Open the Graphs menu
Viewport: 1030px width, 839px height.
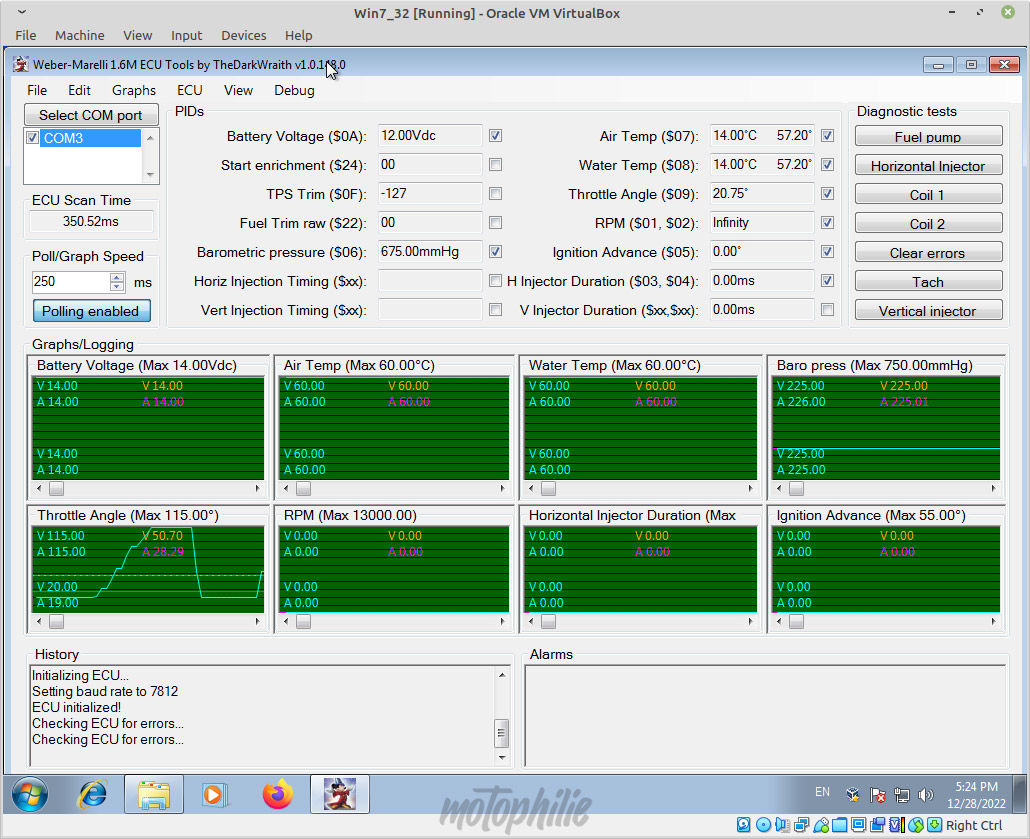point(134,90)
